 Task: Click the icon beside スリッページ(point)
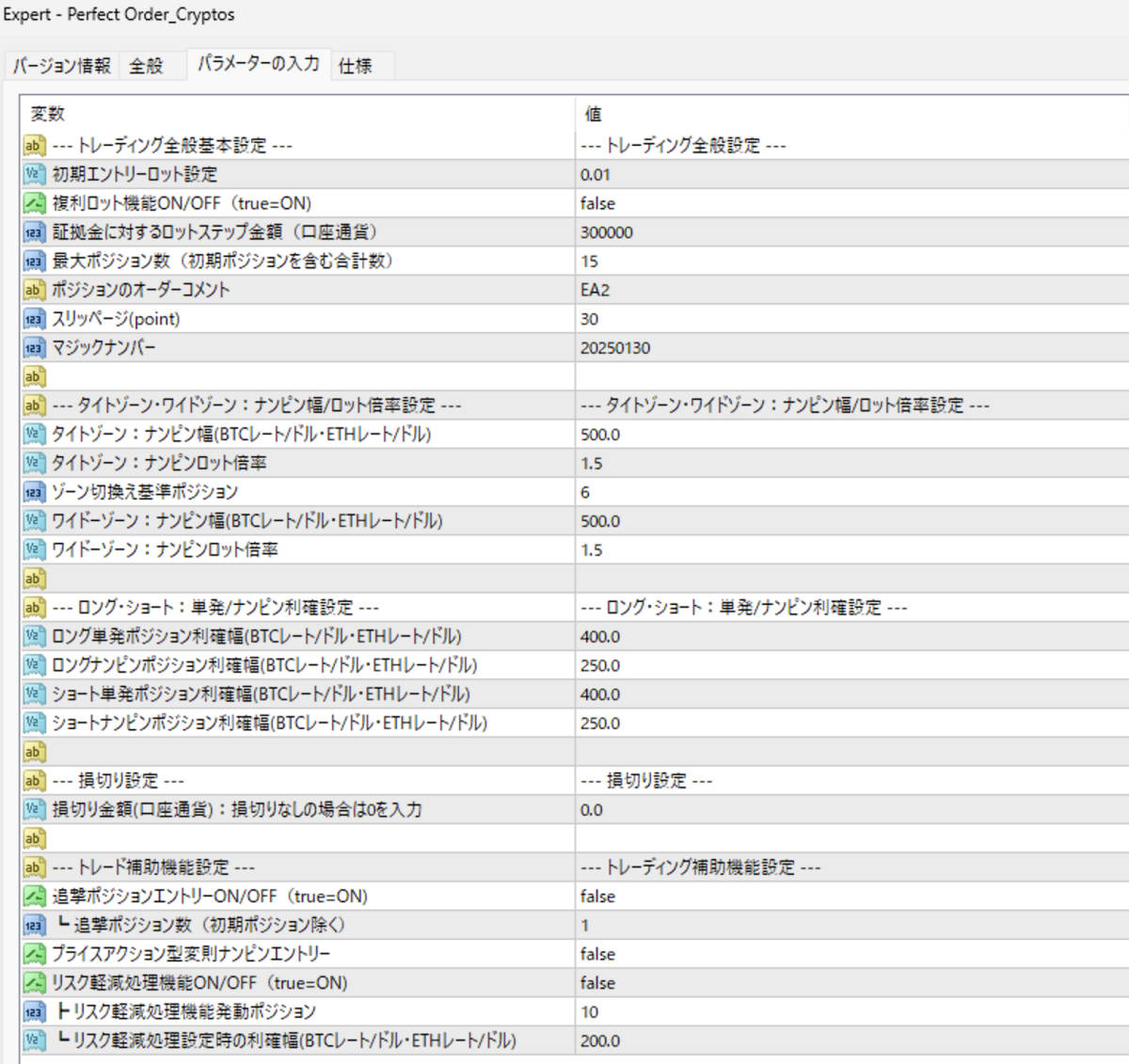(x=34, y=319)
